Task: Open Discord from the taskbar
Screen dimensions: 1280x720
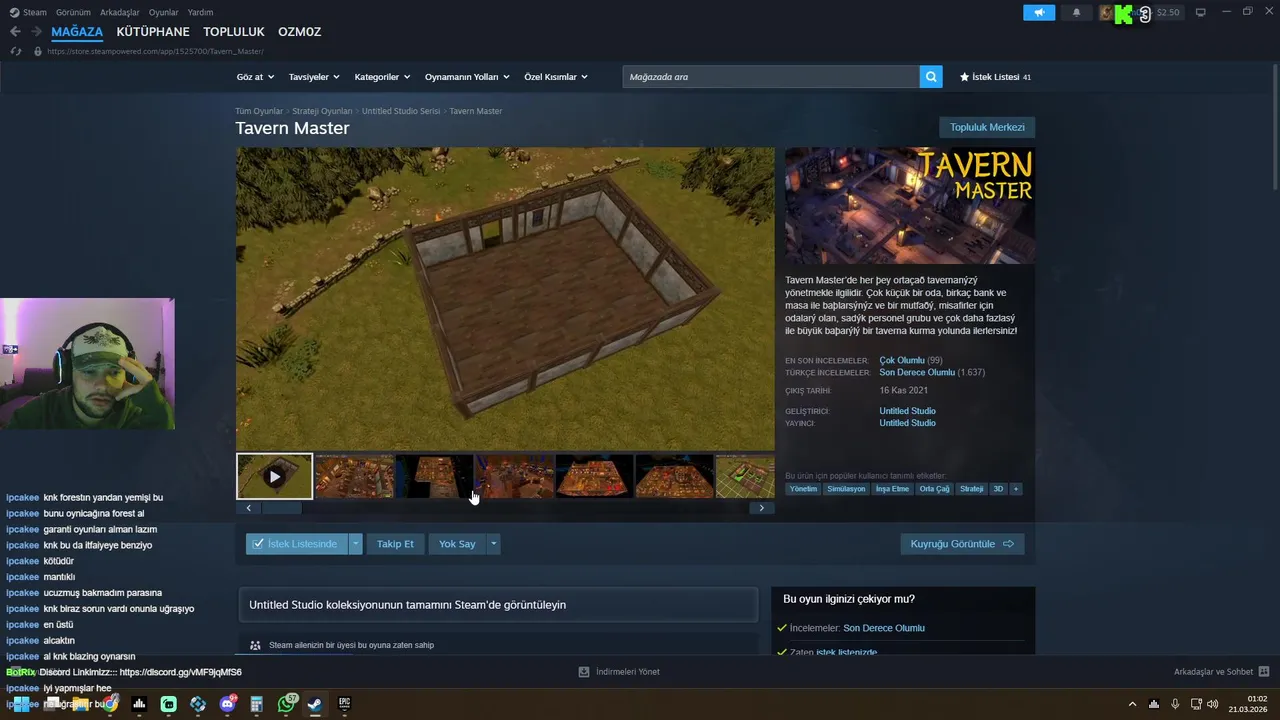Action: pos(227,704)
